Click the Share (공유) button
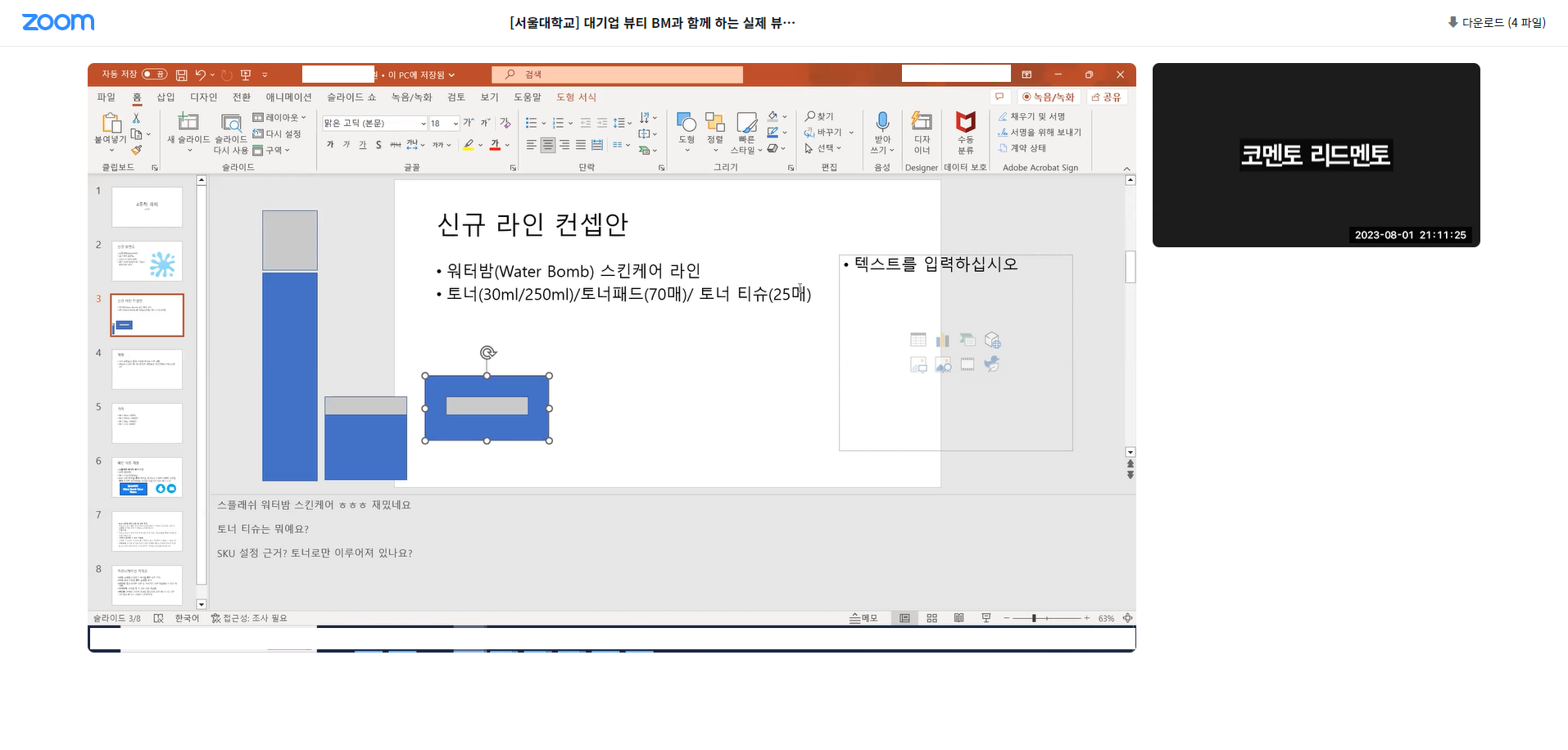 click(x=1106, y=97)
